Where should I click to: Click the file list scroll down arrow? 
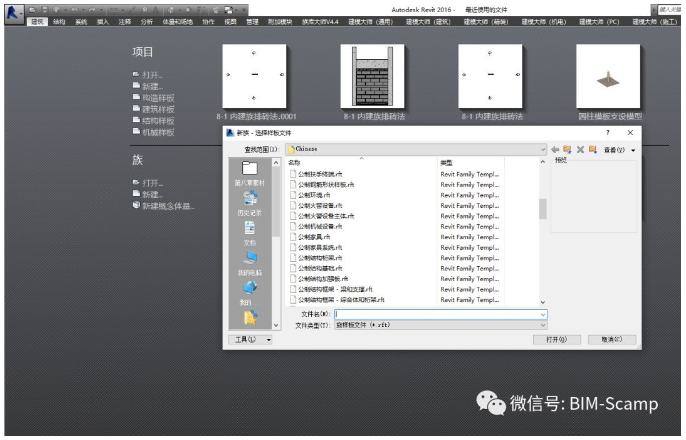coord(543,302)
